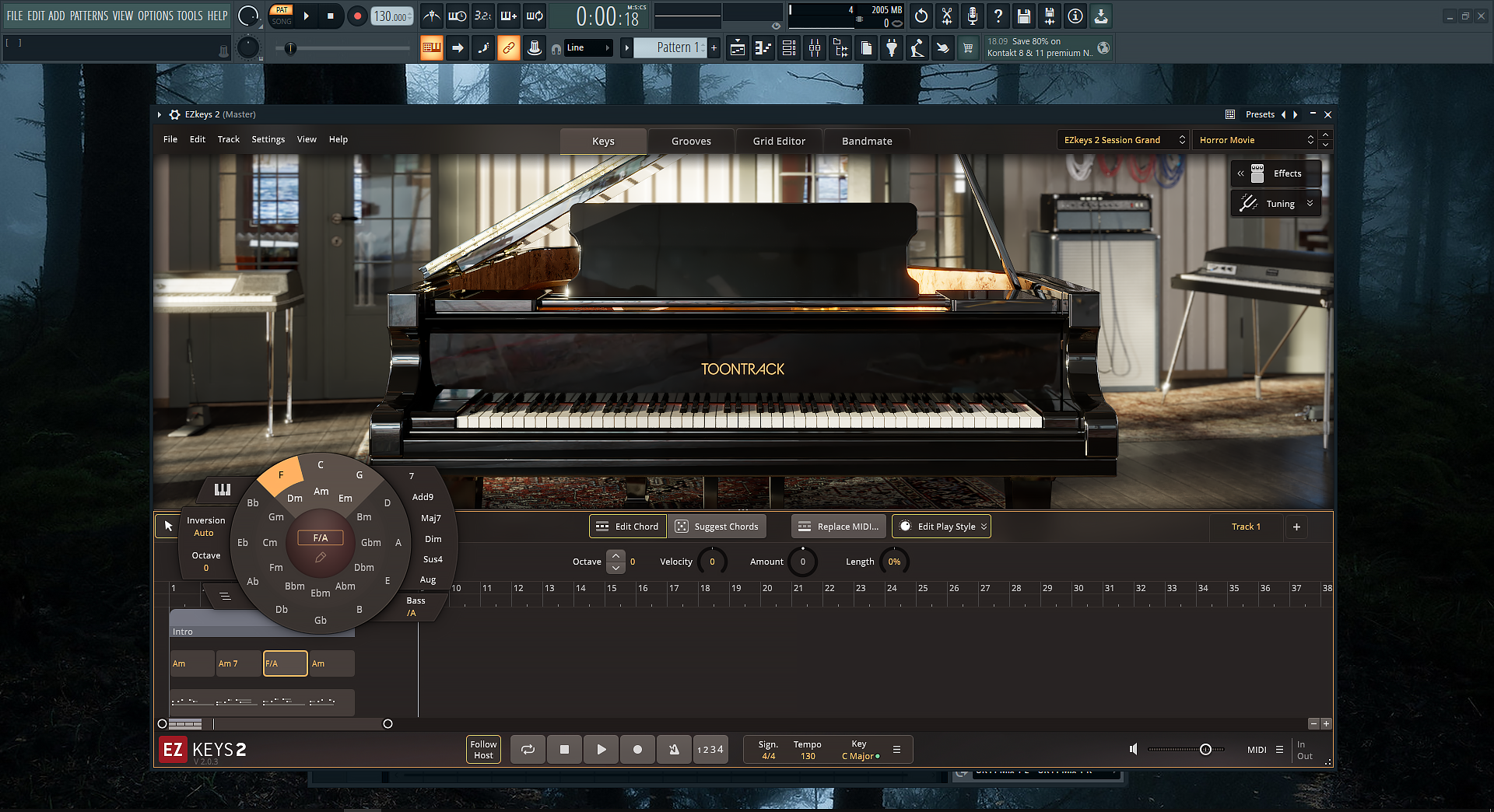Open FL Studio channel rack icon
Viewport: 1494px width, 812px height.
[789, 48]
